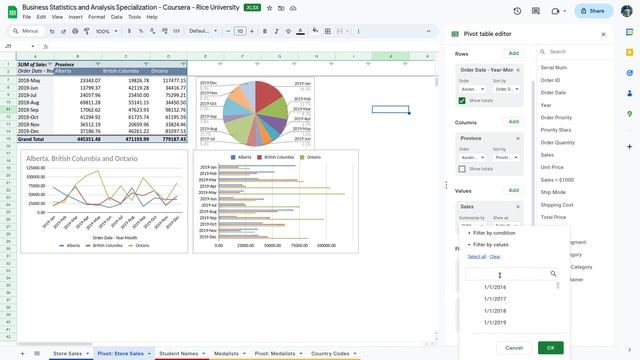
Task: Click Cancel in filter popup
Action: (514, 348)
